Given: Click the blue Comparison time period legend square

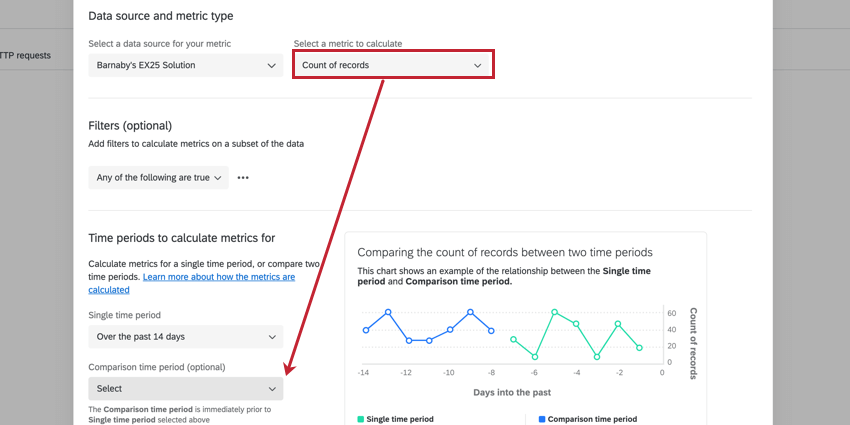Looking at the screenshot, I should (542, 419).
